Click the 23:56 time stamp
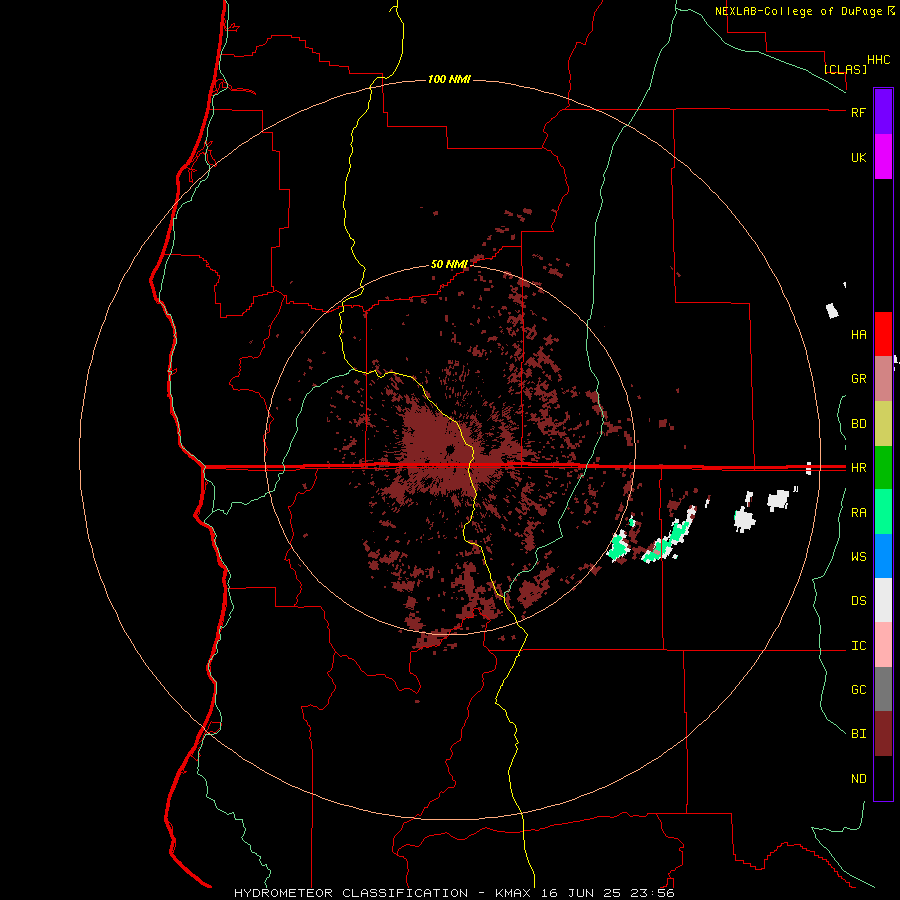This screenshot has width=900, height=900. pos(653,893)
